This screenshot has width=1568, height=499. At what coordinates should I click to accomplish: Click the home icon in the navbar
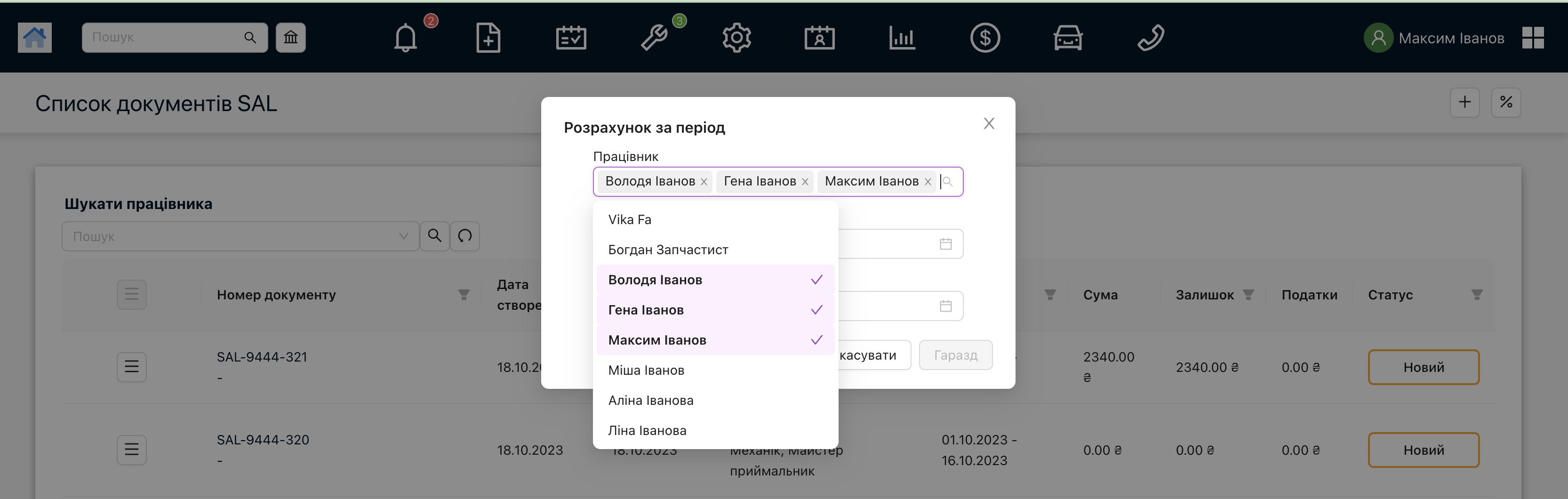[35, 38]
